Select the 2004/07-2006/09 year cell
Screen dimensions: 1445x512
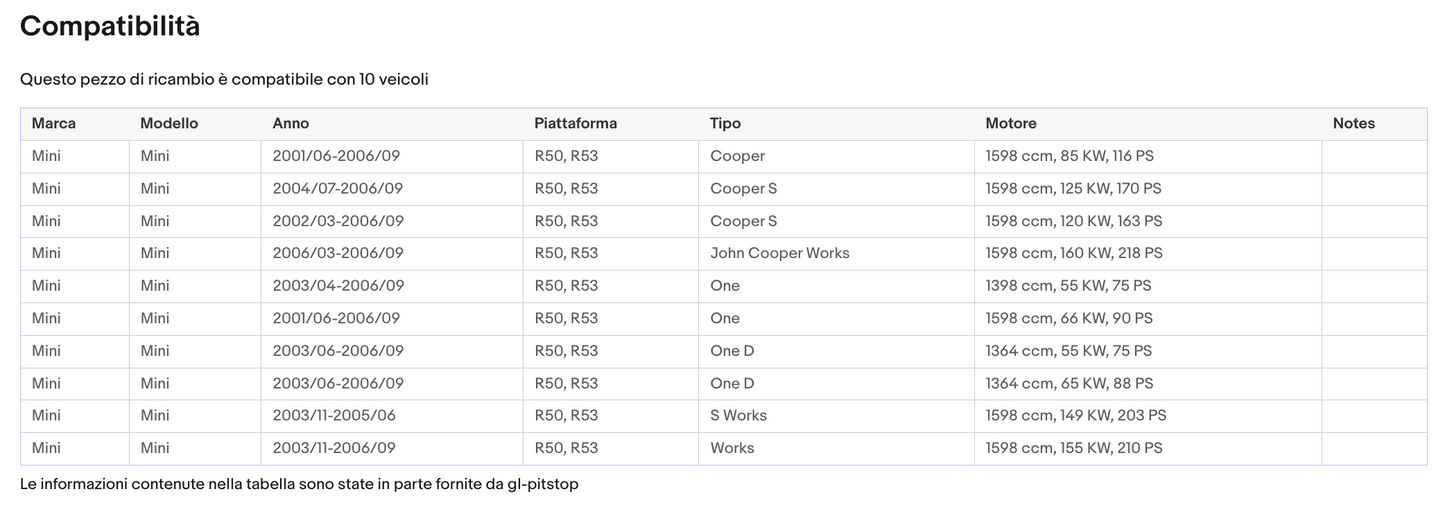click(338, 188)
